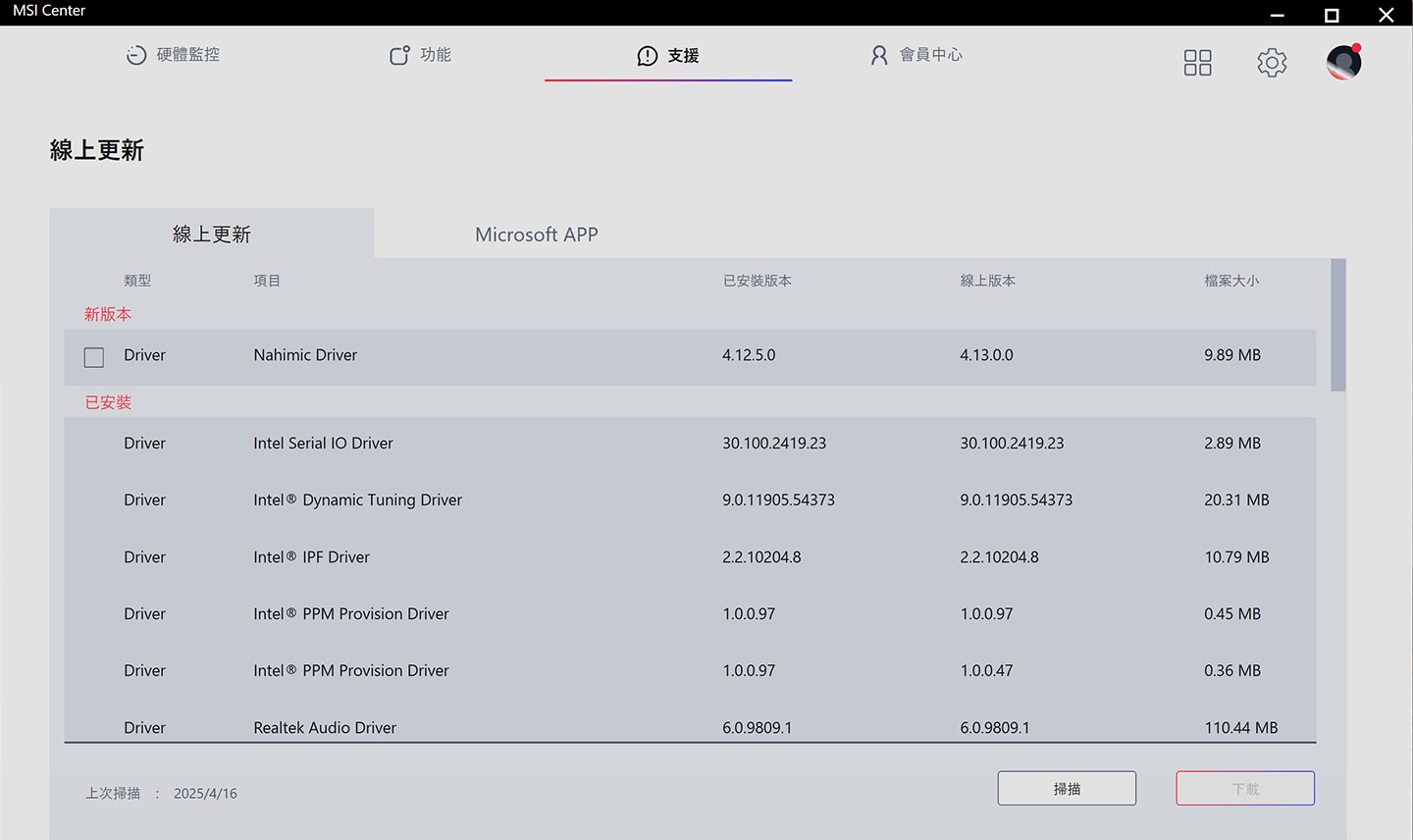Click the 項目 column header

coord(267,281)
